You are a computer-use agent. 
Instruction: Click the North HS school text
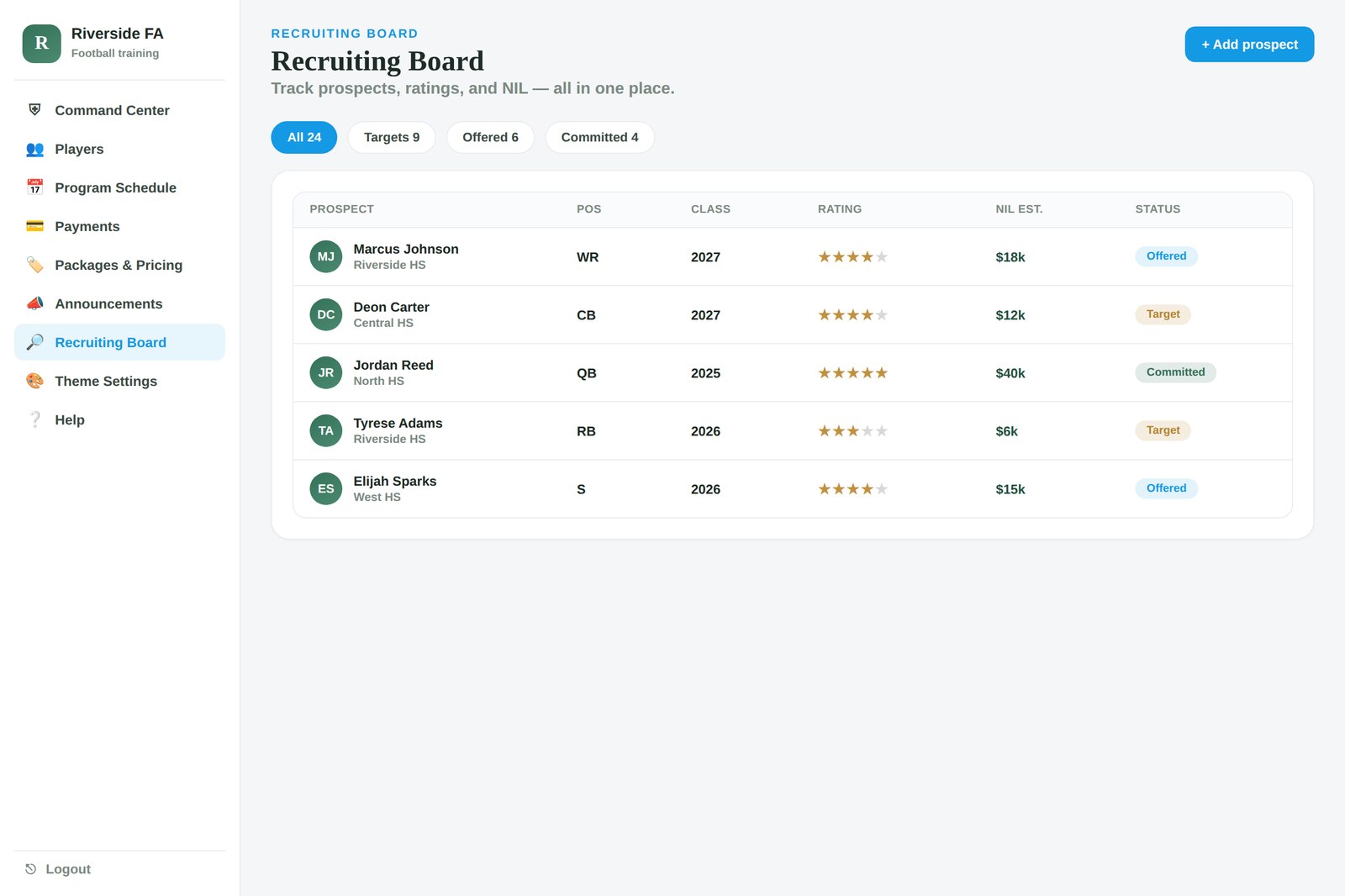(x=378, y=381)
